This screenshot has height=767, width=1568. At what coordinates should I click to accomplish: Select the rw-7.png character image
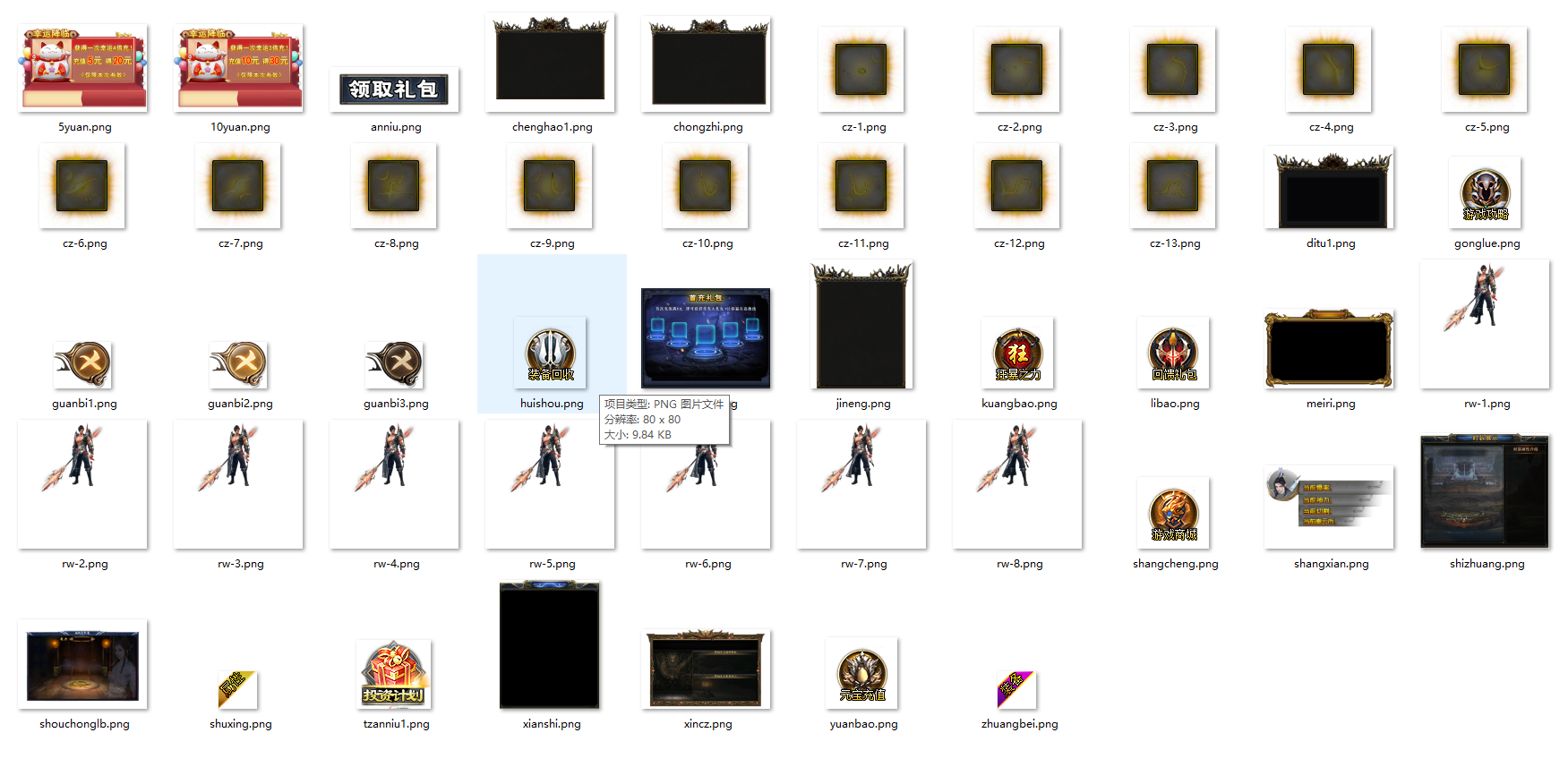pyautogui.click(x=862, y=484)
